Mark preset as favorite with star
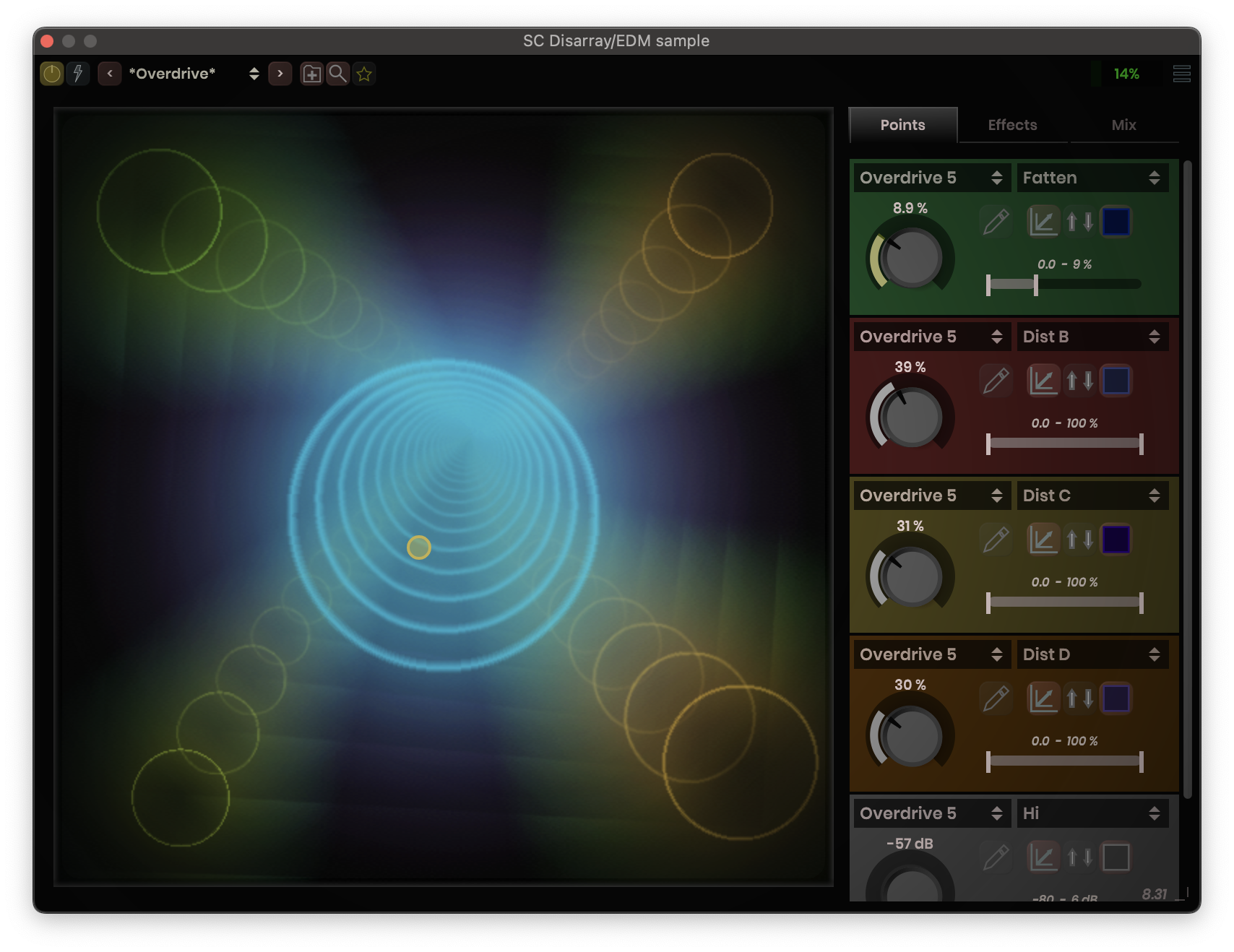The height and width of the screenshot is (952, 1234). coord(364,74)
